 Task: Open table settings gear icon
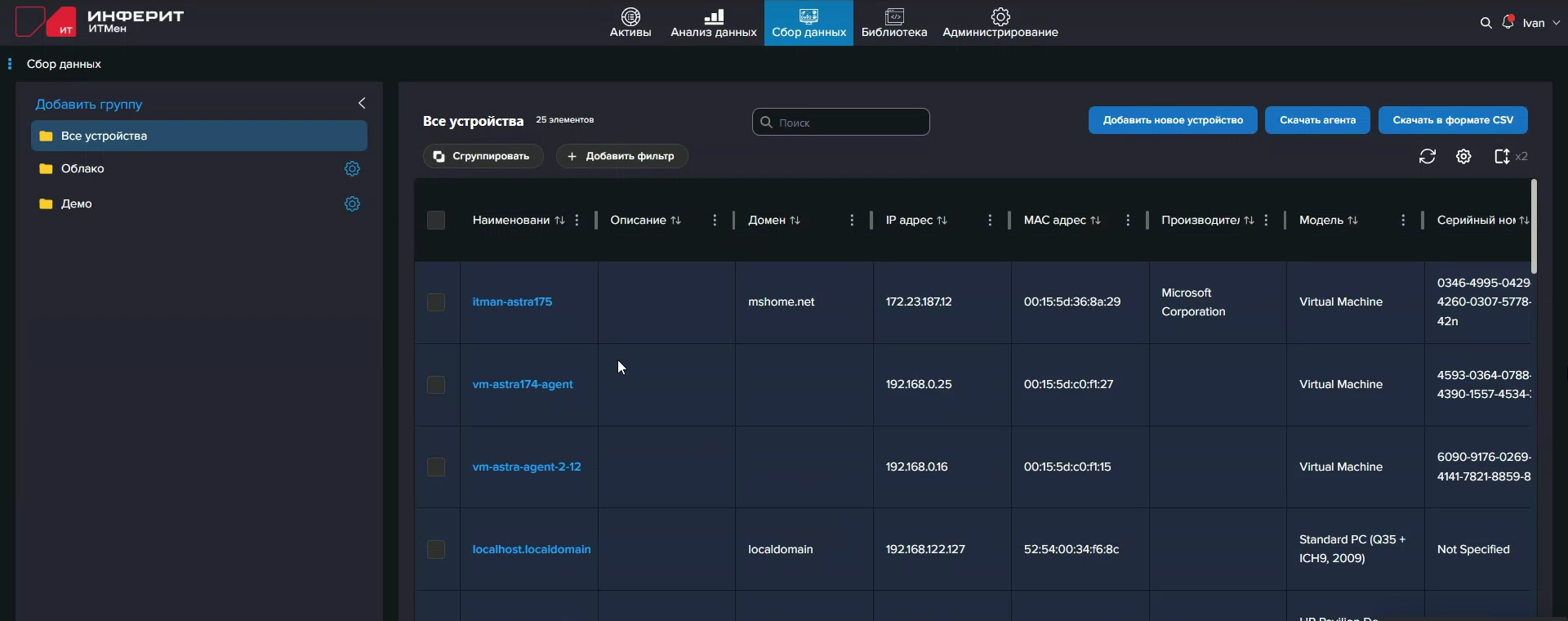click(x=1463, y=156)
